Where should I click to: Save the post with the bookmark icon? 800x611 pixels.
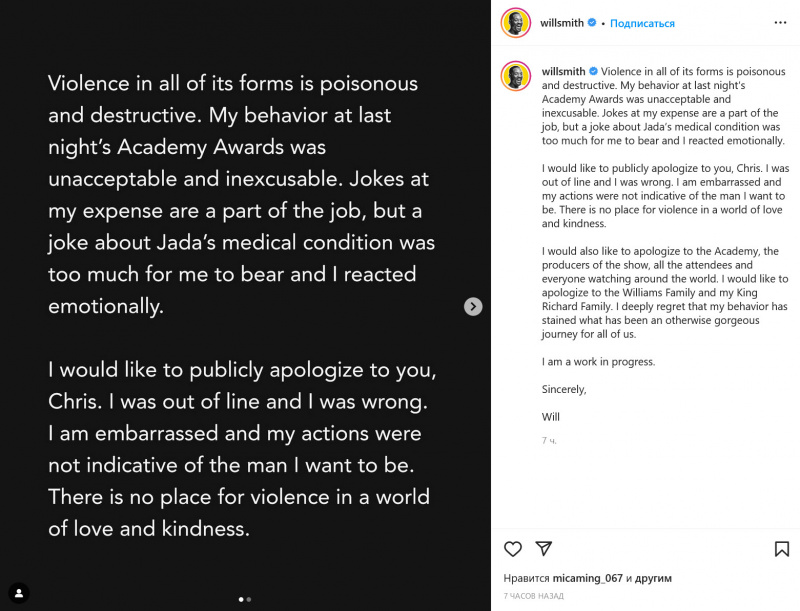[782, 549]
